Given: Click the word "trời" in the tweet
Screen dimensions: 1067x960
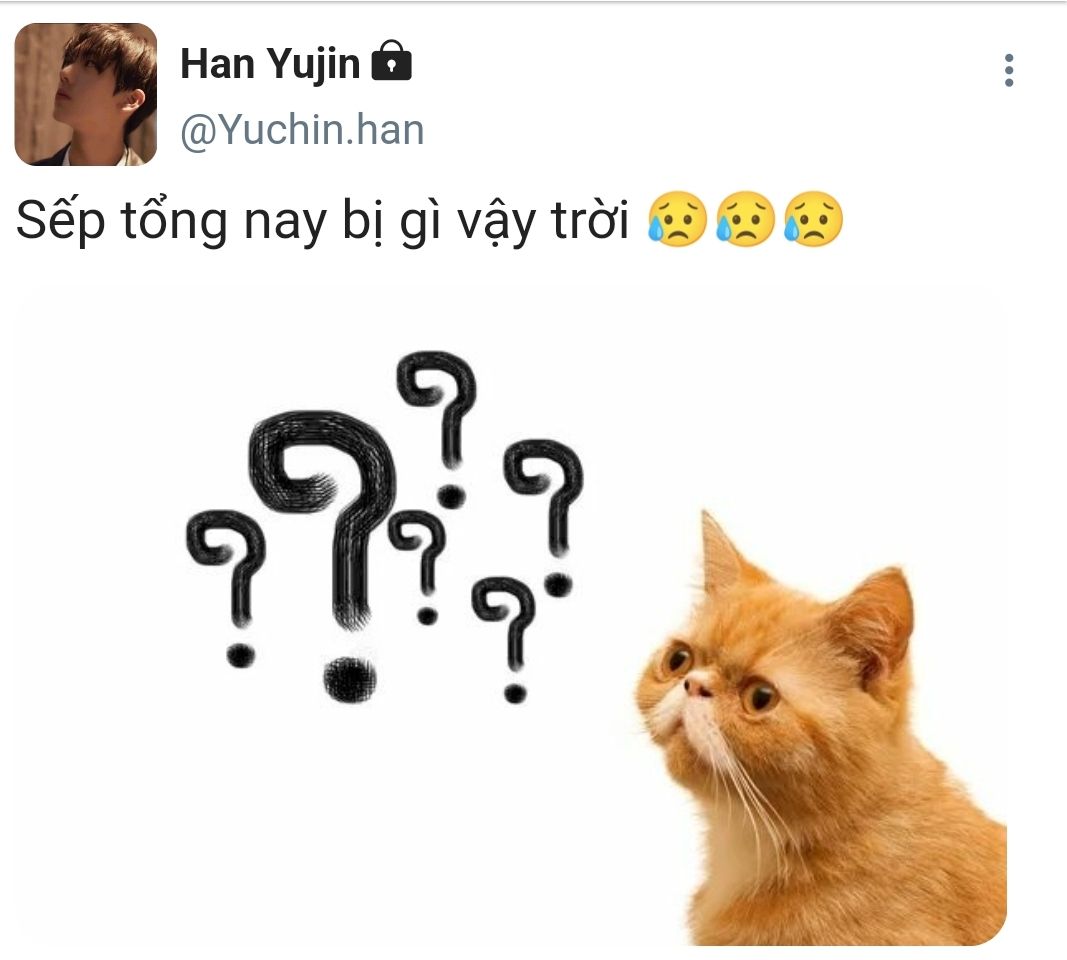Looking at the screenshot, I should coord(590,220).
